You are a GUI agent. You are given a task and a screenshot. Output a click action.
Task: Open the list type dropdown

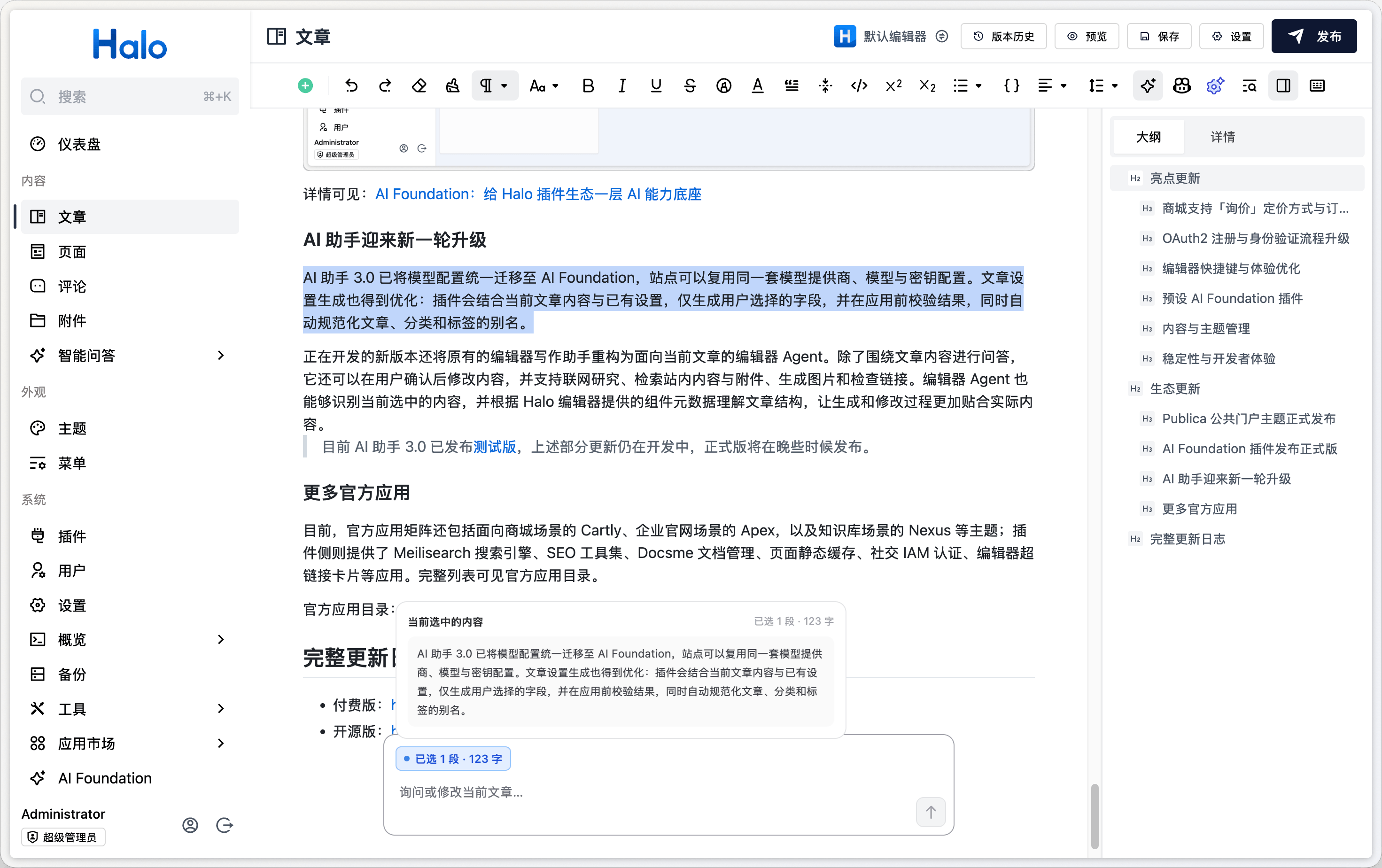968,86
